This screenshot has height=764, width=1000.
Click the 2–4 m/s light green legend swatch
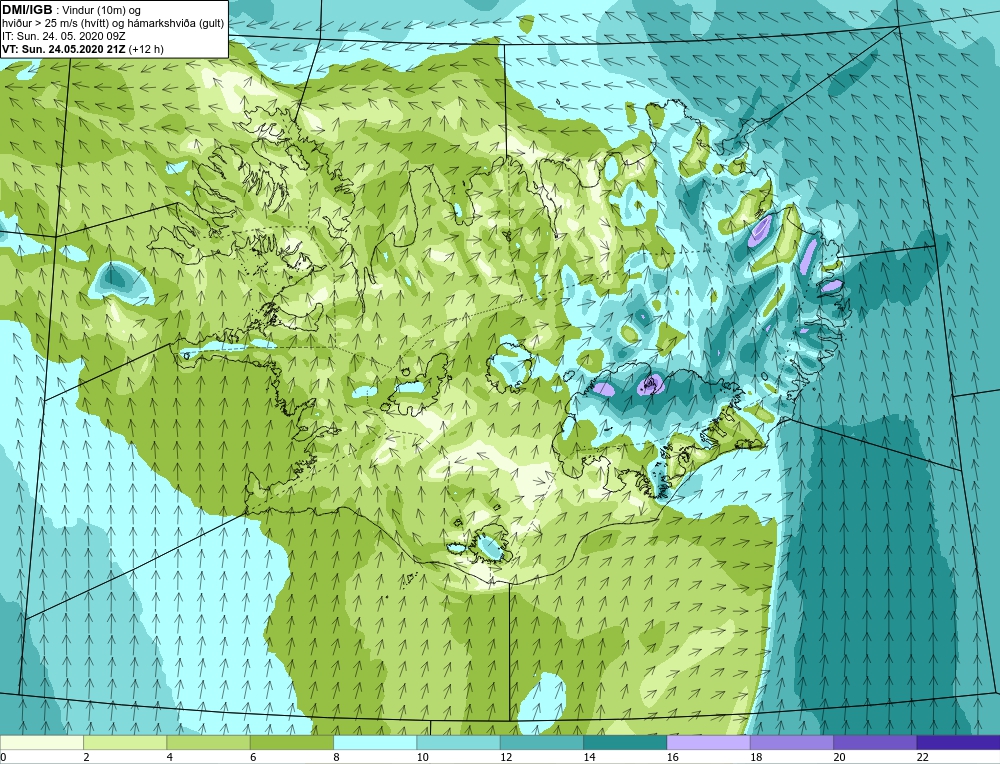coord(125,742)
